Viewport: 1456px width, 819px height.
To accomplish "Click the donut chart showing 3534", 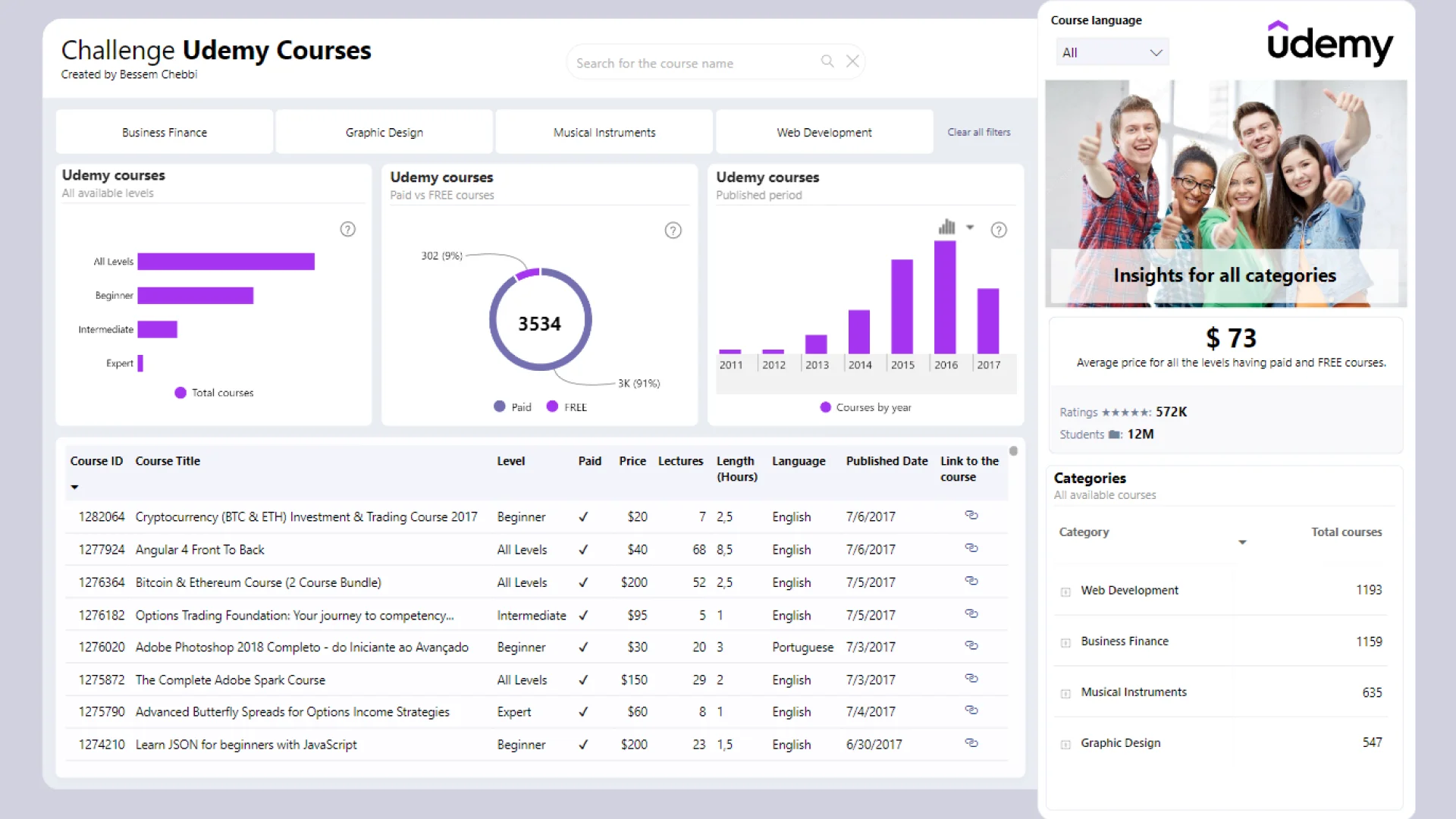I will pyautogui.click(x=540, y=319).
